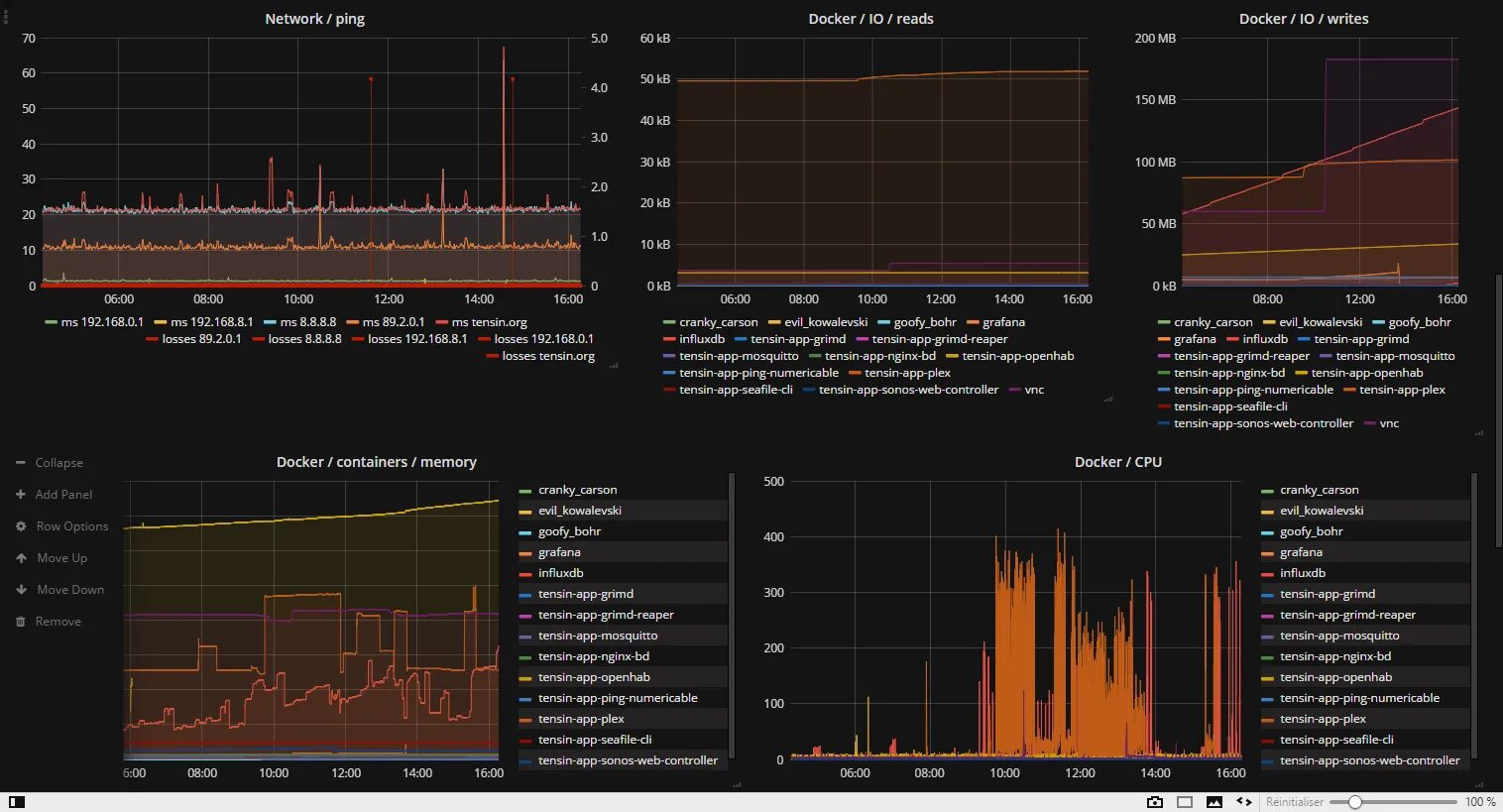The image size is (1503, 812).
Task: Click tensin-app-ping-numericable in the memory legend
Action: pyautogui.click(x=618, y=698)
